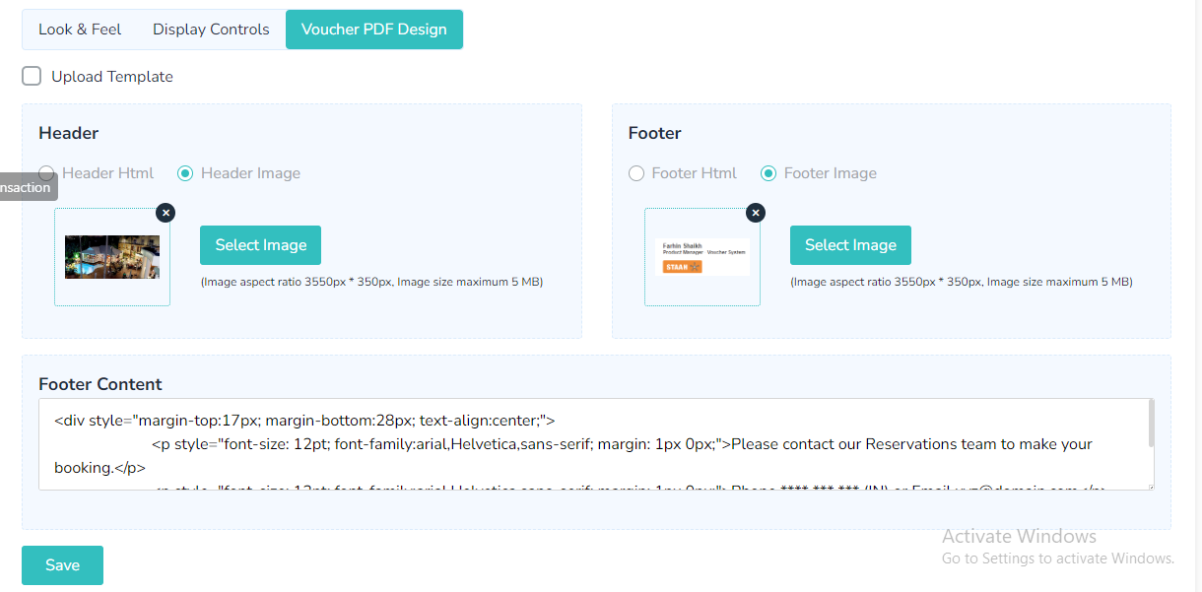Screen dimensions: 1202x592
Task: Remove the footer image with the X icon
Action: coord(756,212)
